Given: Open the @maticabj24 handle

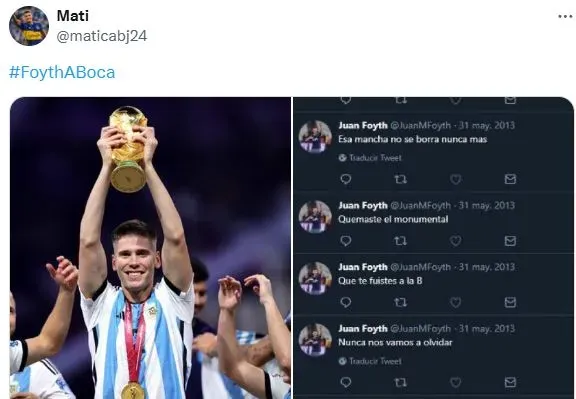Looking at the screenshot, I should click(102, 36).
